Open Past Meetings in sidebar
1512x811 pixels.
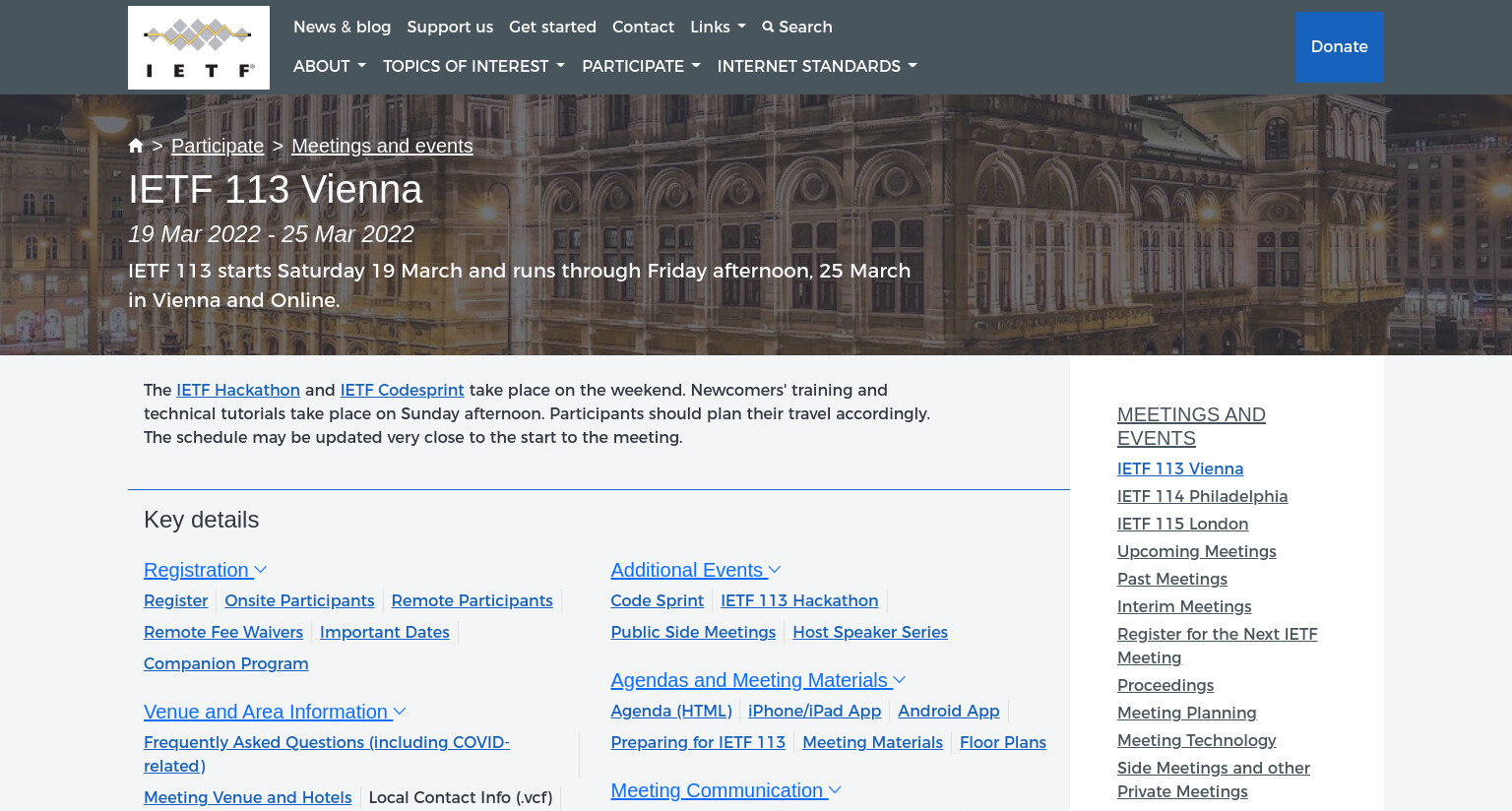pos(1172,579)
